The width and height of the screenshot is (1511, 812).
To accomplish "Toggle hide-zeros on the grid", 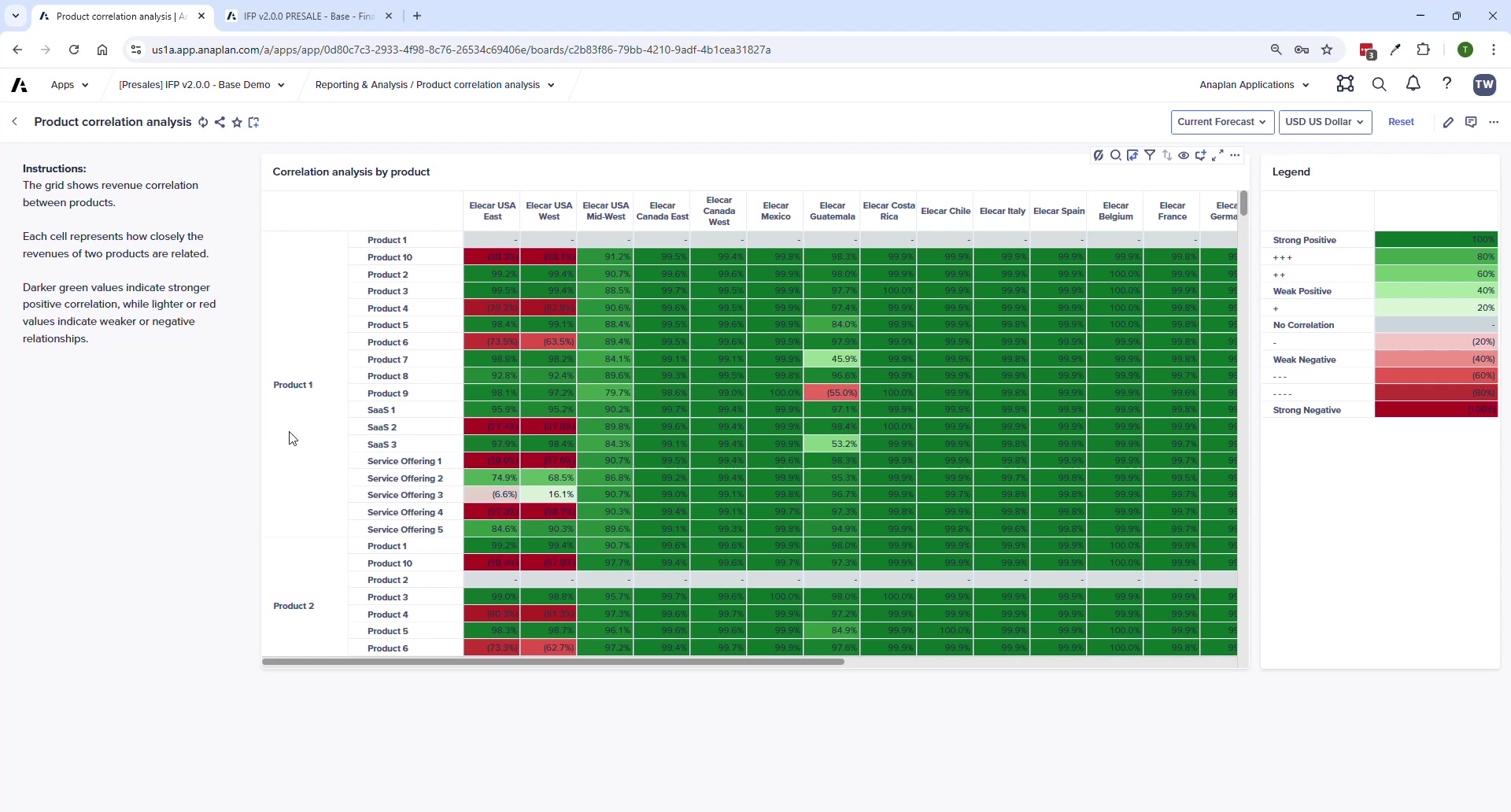I will pos(1099,155).
